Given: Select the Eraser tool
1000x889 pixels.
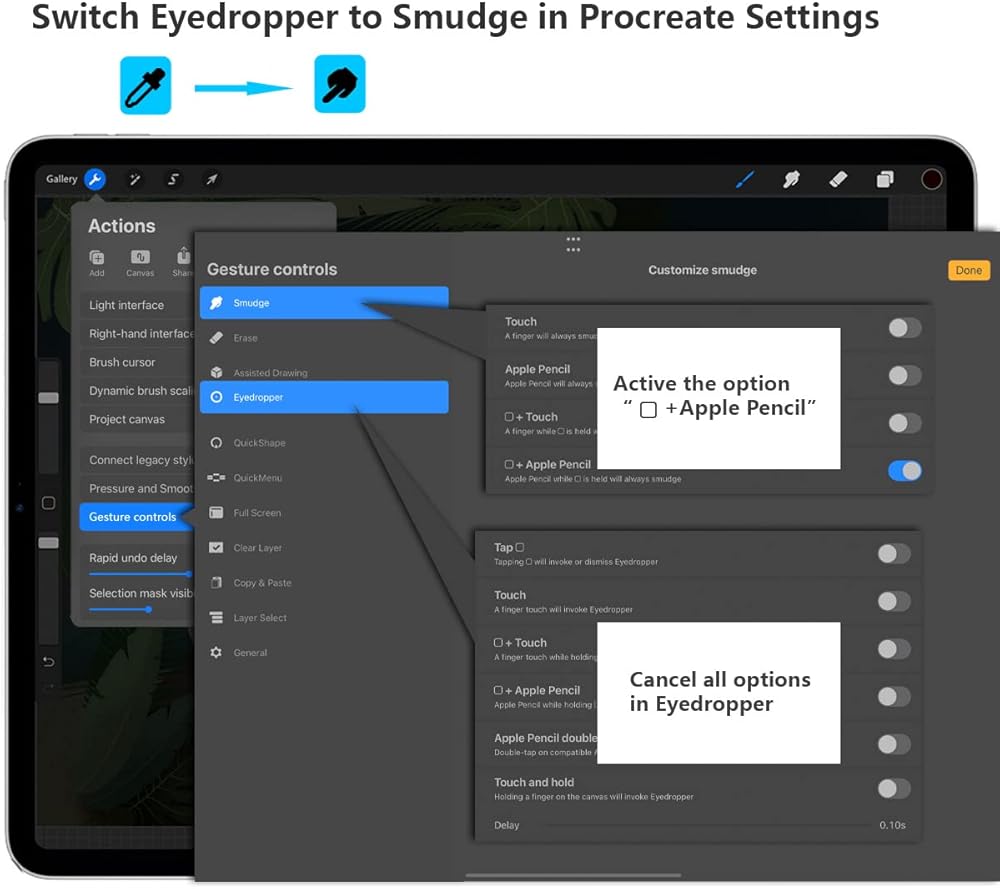Looking at the screenshot, I should 838,179.
